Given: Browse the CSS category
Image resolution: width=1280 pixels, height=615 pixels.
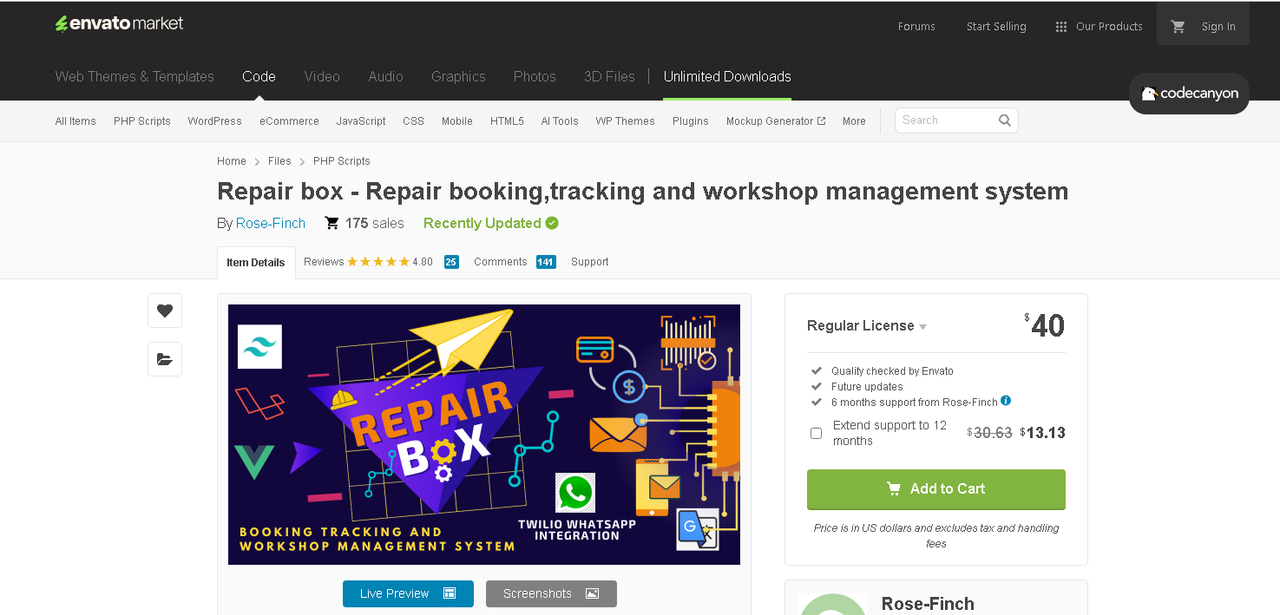Looking at the screenshot, I should [x=413, y=121].
